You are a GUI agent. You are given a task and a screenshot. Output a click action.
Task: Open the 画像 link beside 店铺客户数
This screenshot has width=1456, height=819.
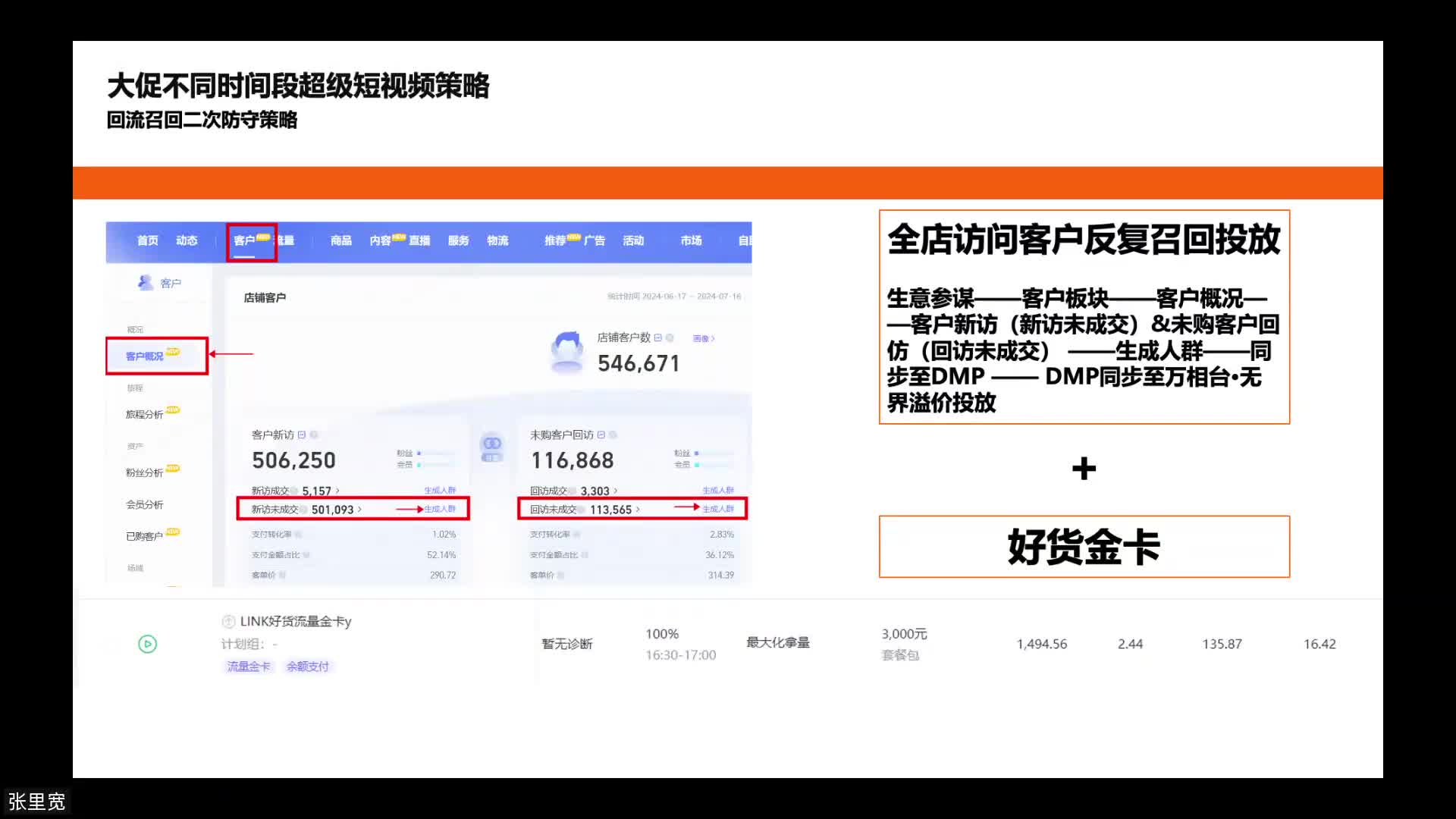coord(705,337)
